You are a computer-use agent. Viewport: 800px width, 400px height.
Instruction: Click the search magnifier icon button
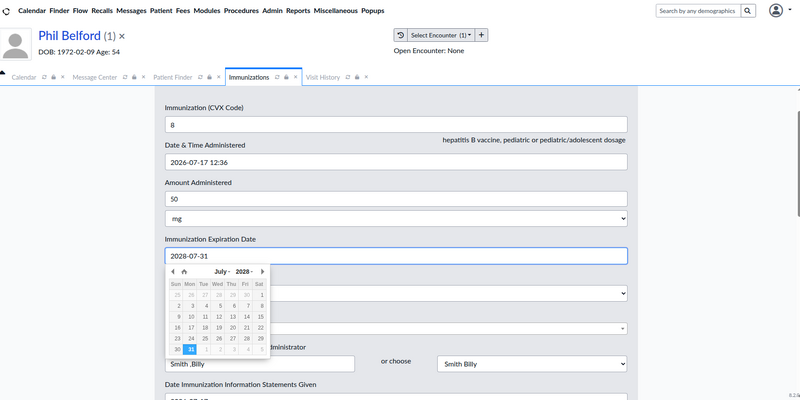click(748, 11)
